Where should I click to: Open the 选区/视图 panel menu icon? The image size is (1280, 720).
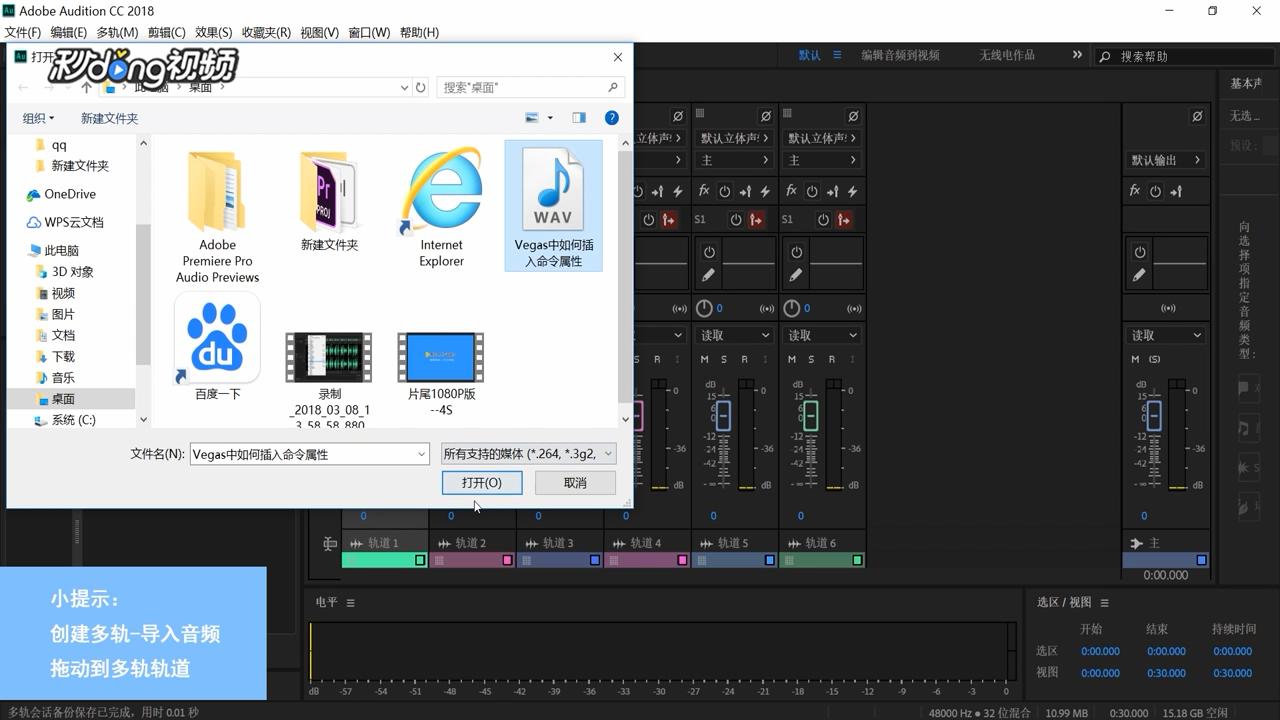1104,602
